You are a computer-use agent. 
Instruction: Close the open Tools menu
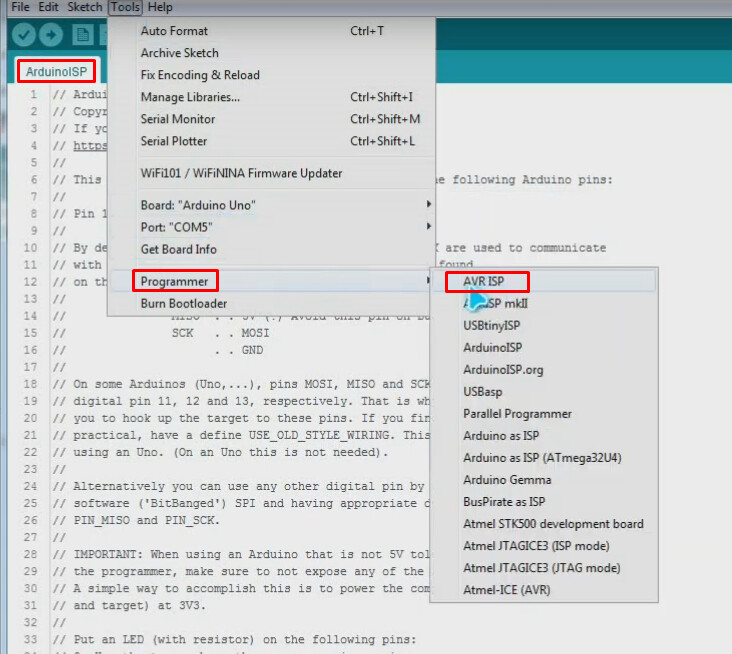125,7
